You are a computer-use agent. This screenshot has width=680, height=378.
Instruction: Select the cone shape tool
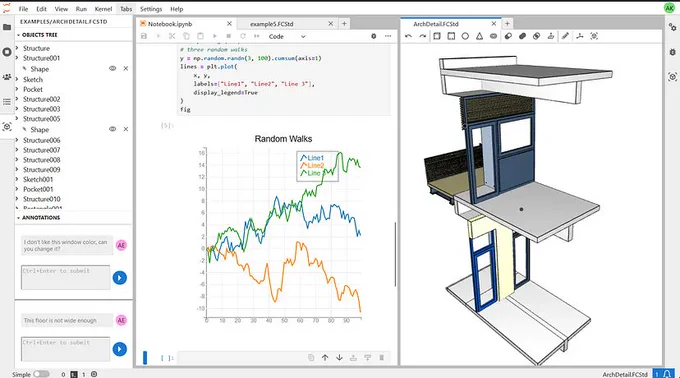479,36
